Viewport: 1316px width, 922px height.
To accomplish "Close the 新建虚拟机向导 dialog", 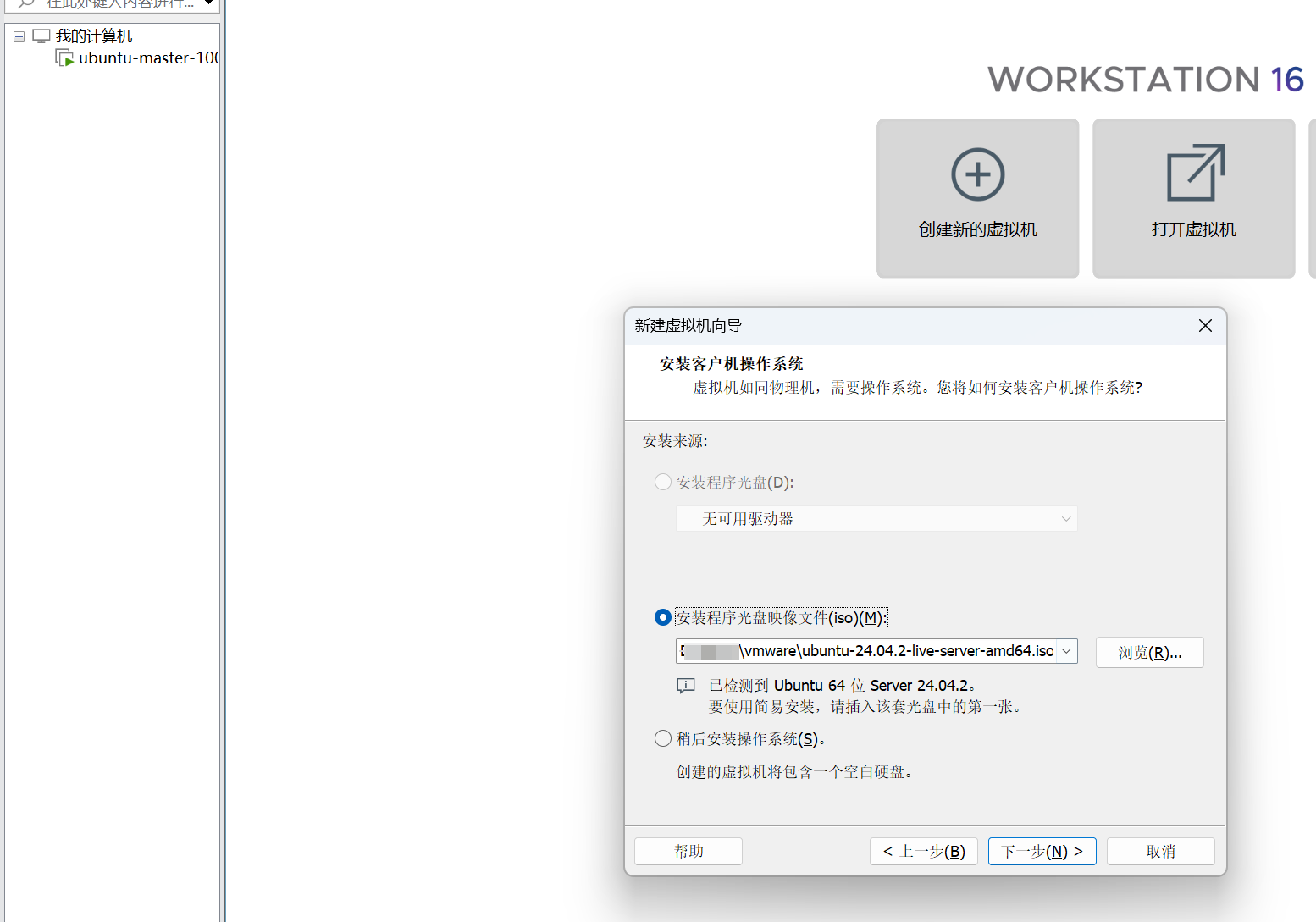I will pyautogui.click(x=1205, y=326).
